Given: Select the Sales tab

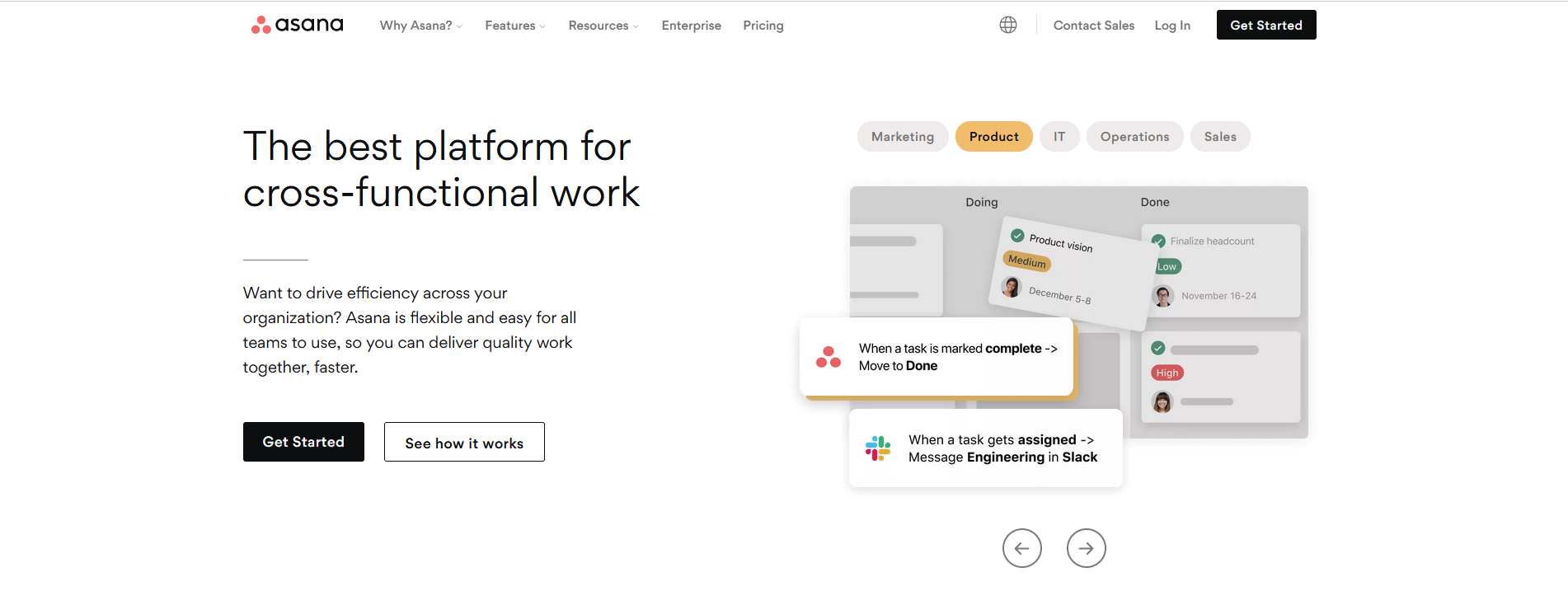Looking at the screenshot, I should tap(1220, 137).
